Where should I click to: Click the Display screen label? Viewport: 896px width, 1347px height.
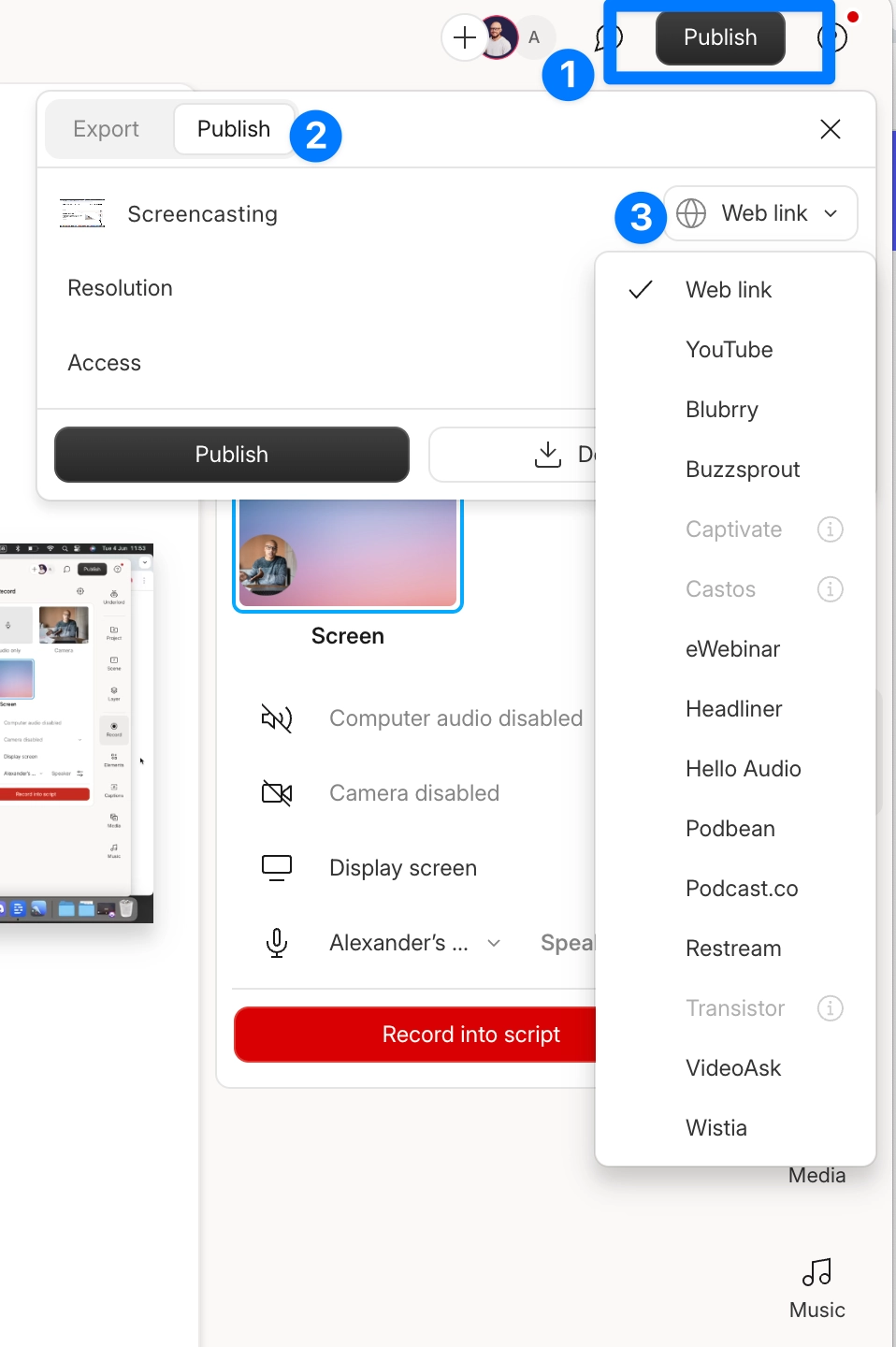(x=403, y=868)
